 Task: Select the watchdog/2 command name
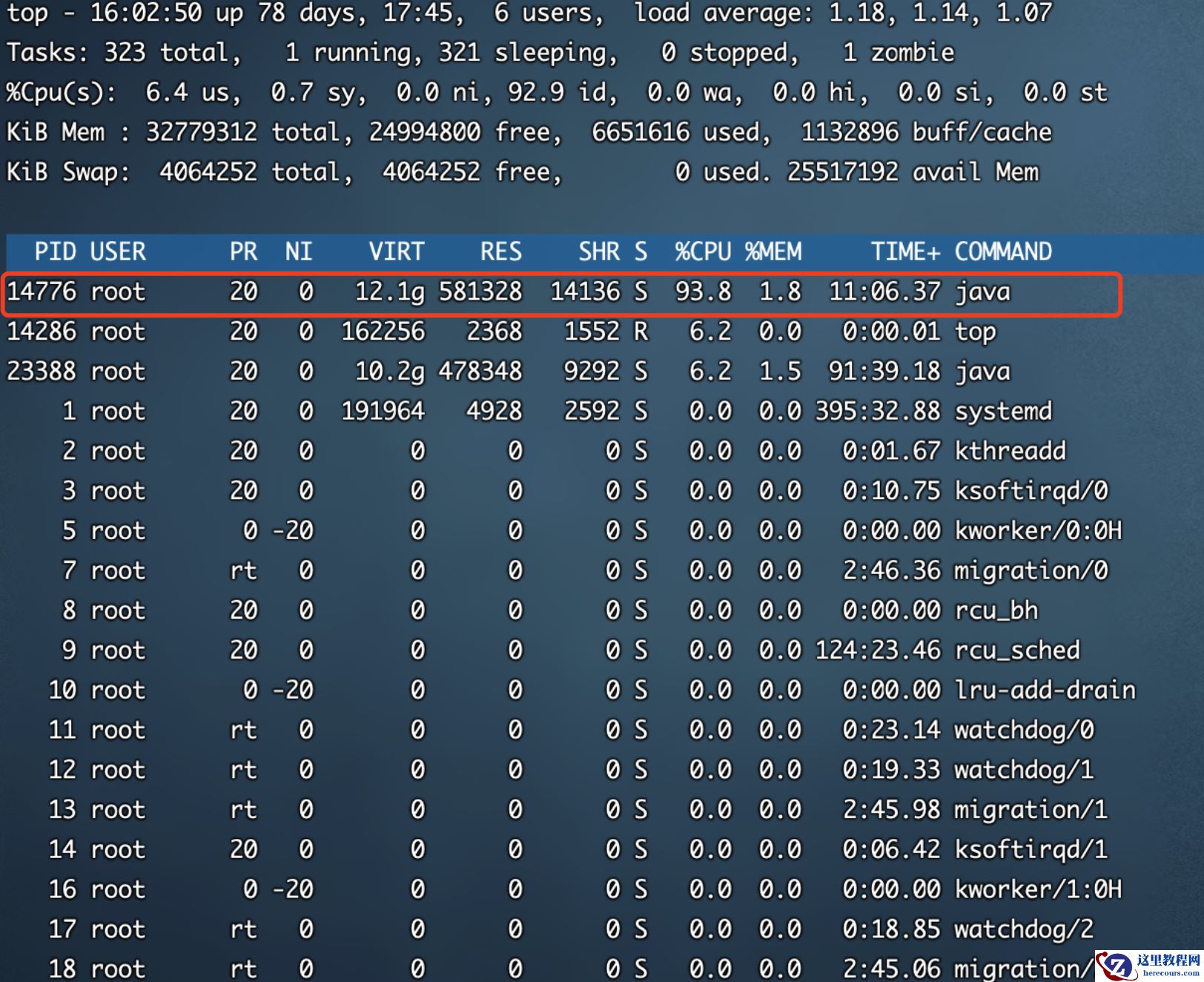(1024, 930)
